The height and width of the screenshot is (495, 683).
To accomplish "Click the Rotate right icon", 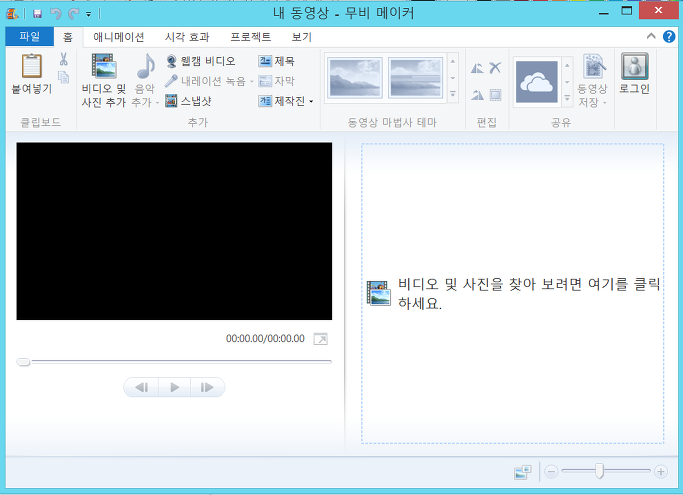I will [477, 95].
